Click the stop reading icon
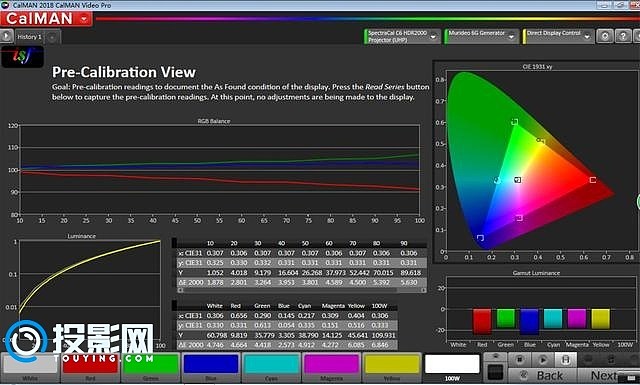 (520, 360)
